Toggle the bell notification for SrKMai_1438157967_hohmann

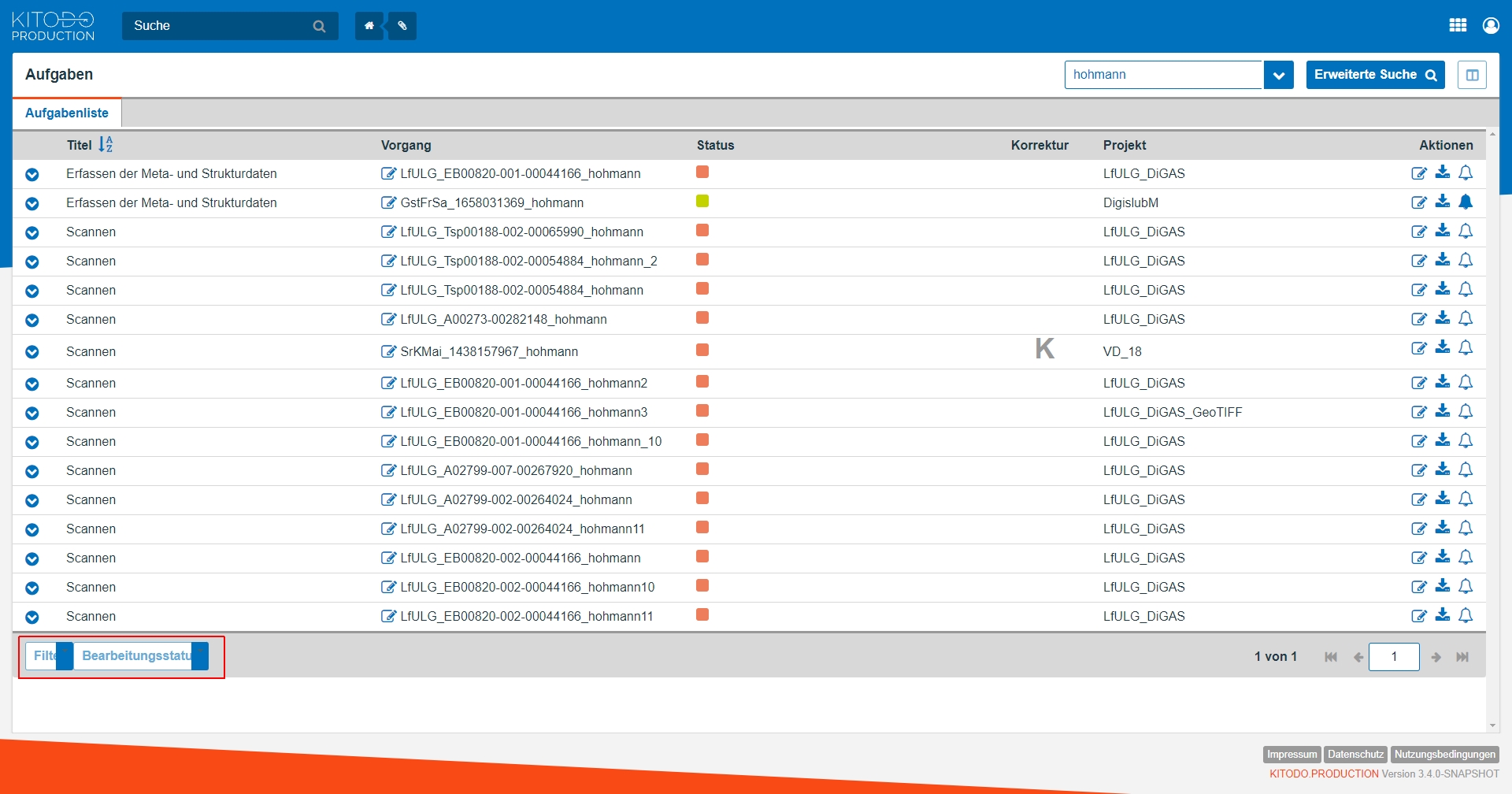tap(1466, 347)
